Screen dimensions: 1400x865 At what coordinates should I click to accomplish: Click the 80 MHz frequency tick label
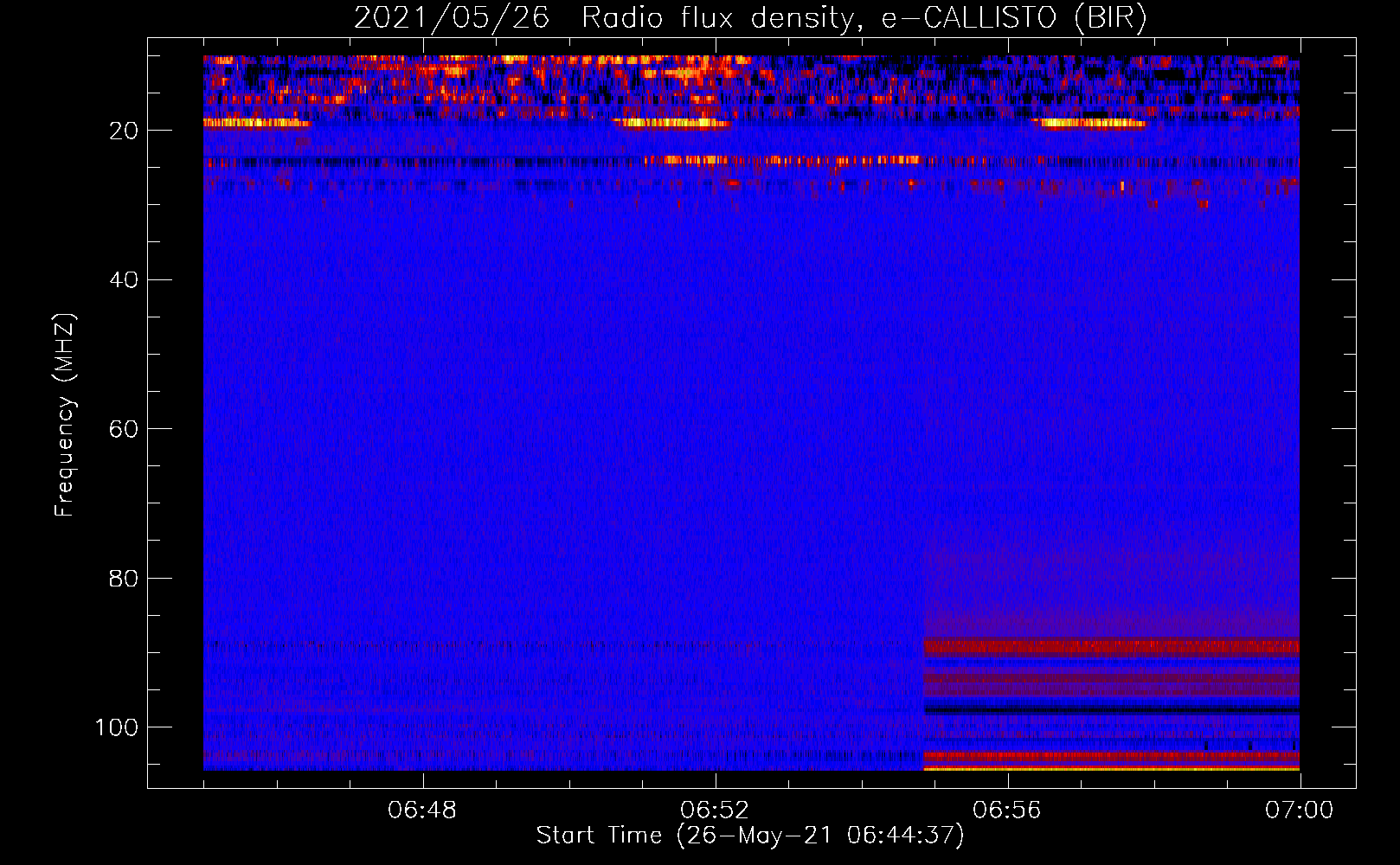click(x=124, y=578)
